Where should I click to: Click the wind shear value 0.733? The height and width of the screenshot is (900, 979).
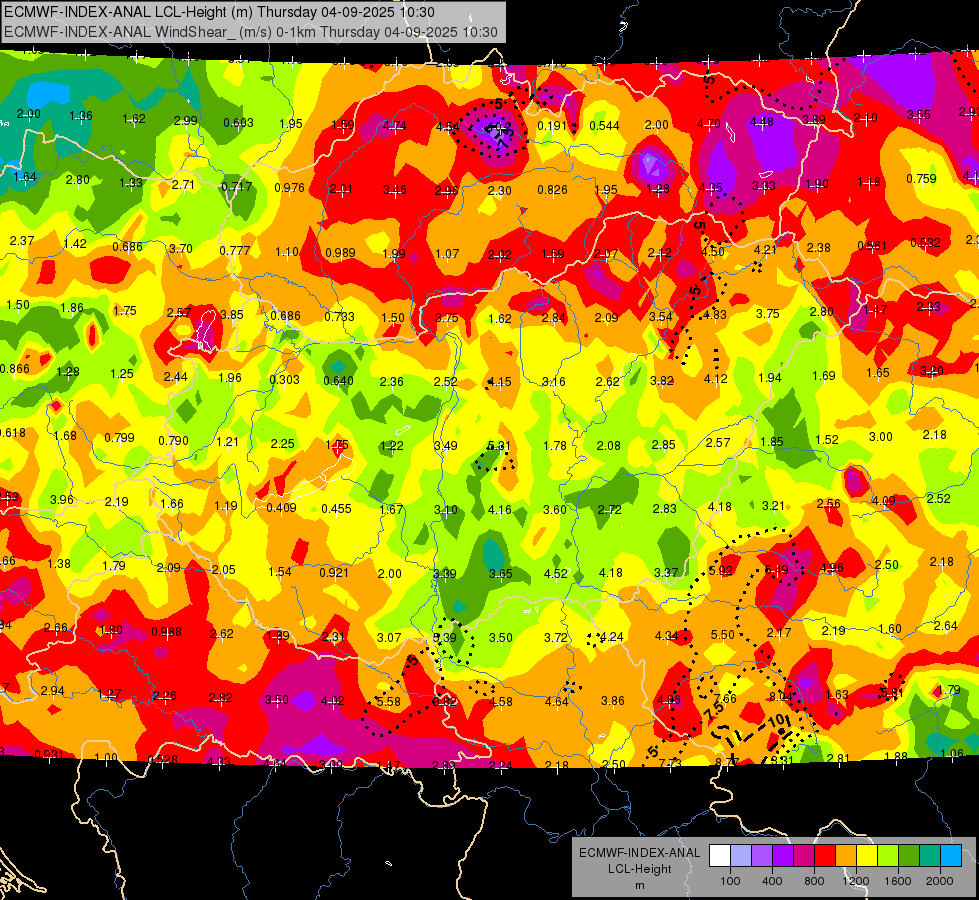(x=340, y=317)
